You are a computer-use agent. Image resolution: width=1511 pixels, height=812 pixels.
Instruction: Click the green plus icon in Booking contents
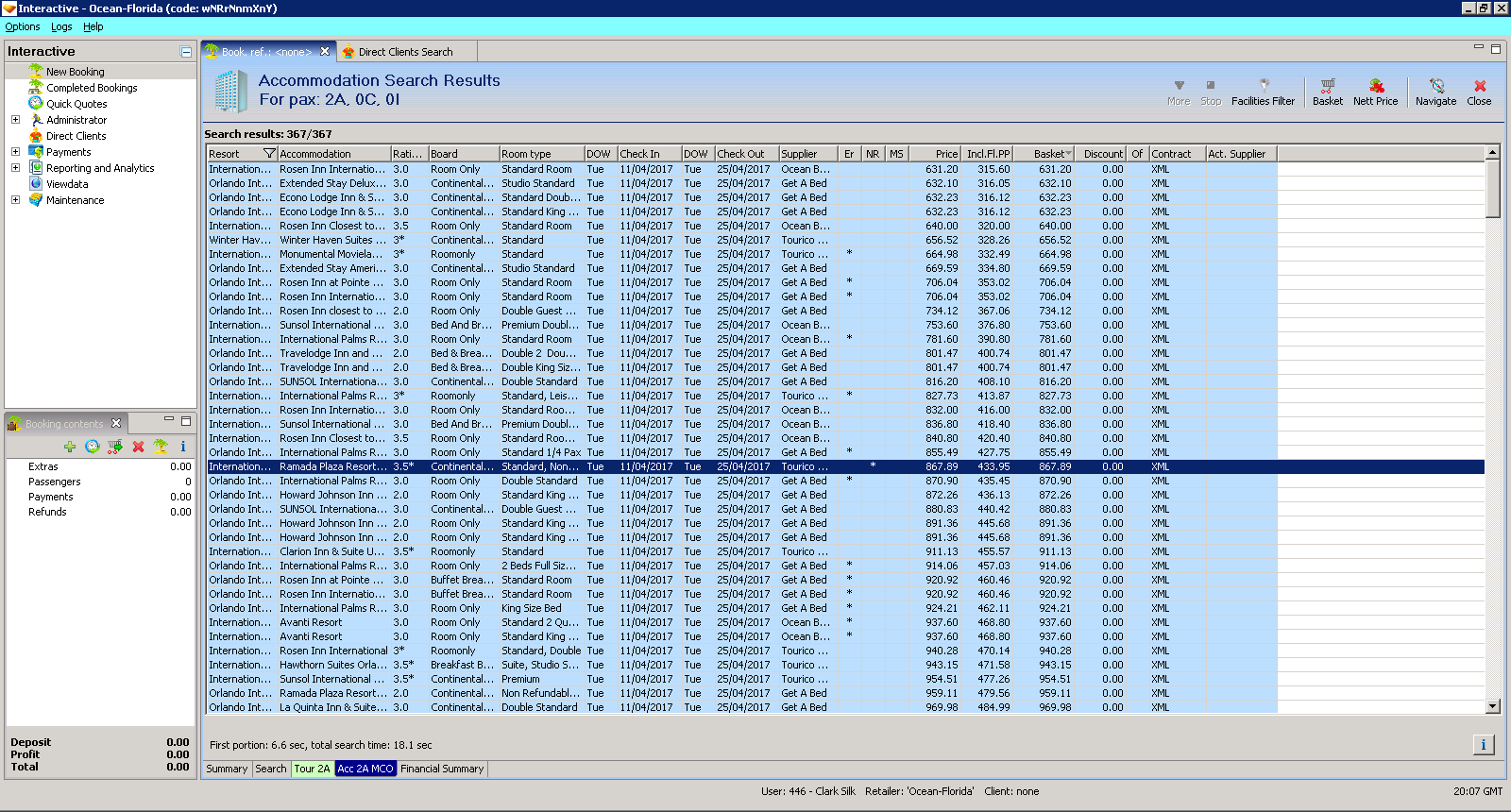click(70, 447)
